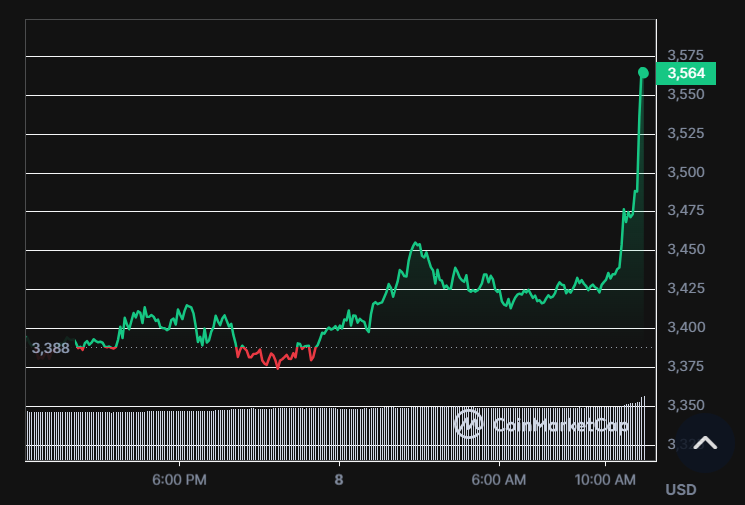Select the 3,400 price axis label
The image size is (745, 505).
tap(686, 327)
